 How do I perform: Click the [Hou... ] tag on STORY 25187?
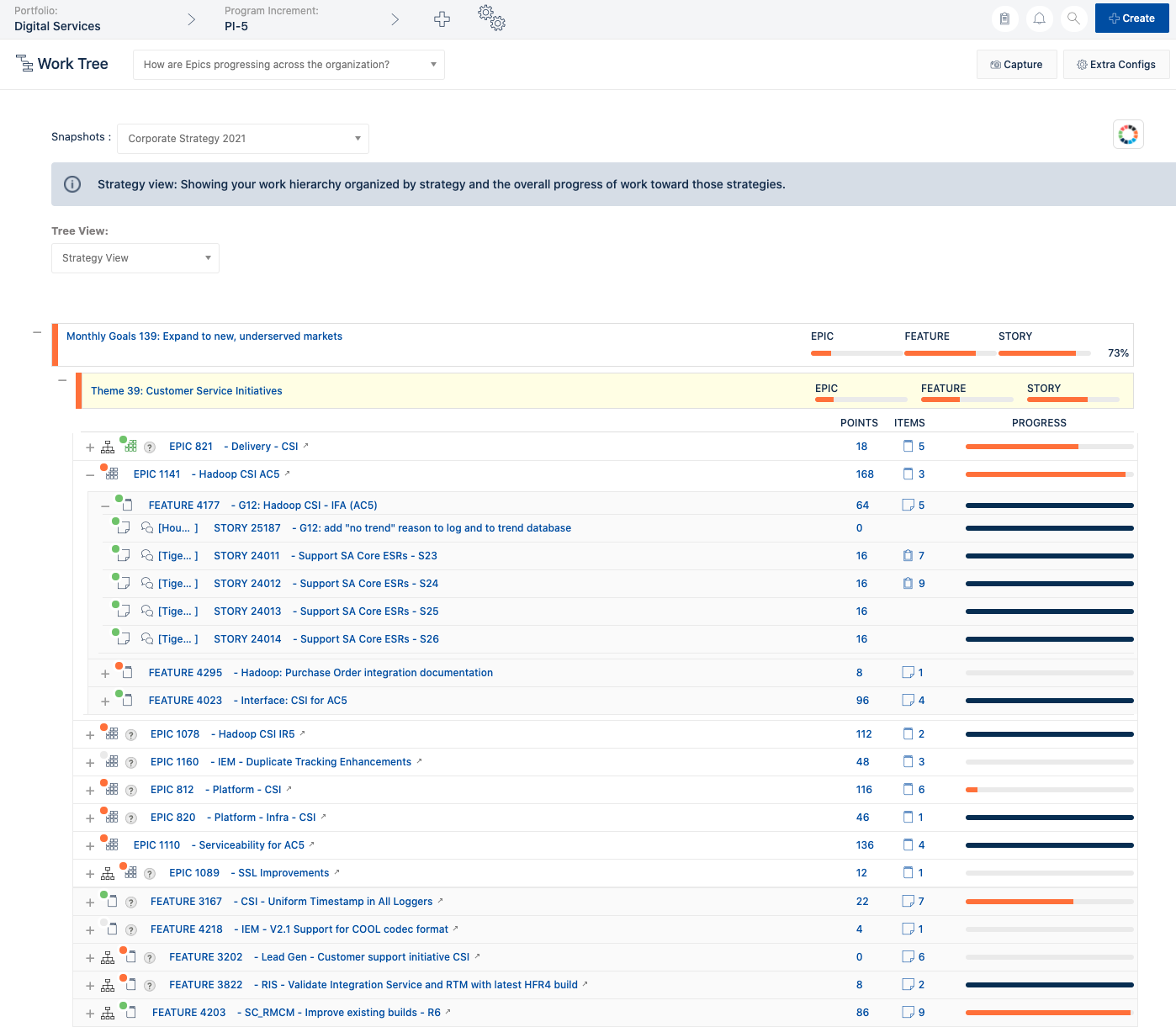click(x=178, y=528)
